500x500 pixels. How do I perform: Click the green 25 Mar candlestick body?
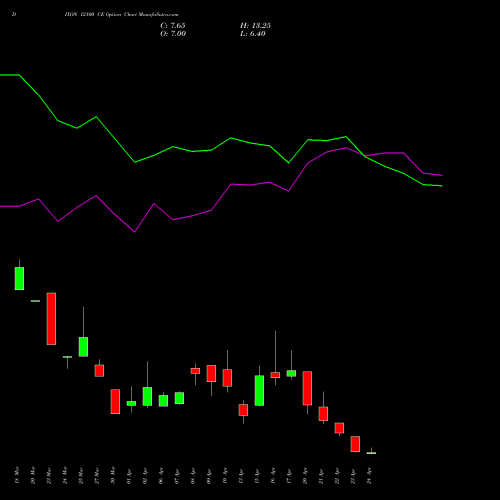pyautogui.click(x=83, y=347)
